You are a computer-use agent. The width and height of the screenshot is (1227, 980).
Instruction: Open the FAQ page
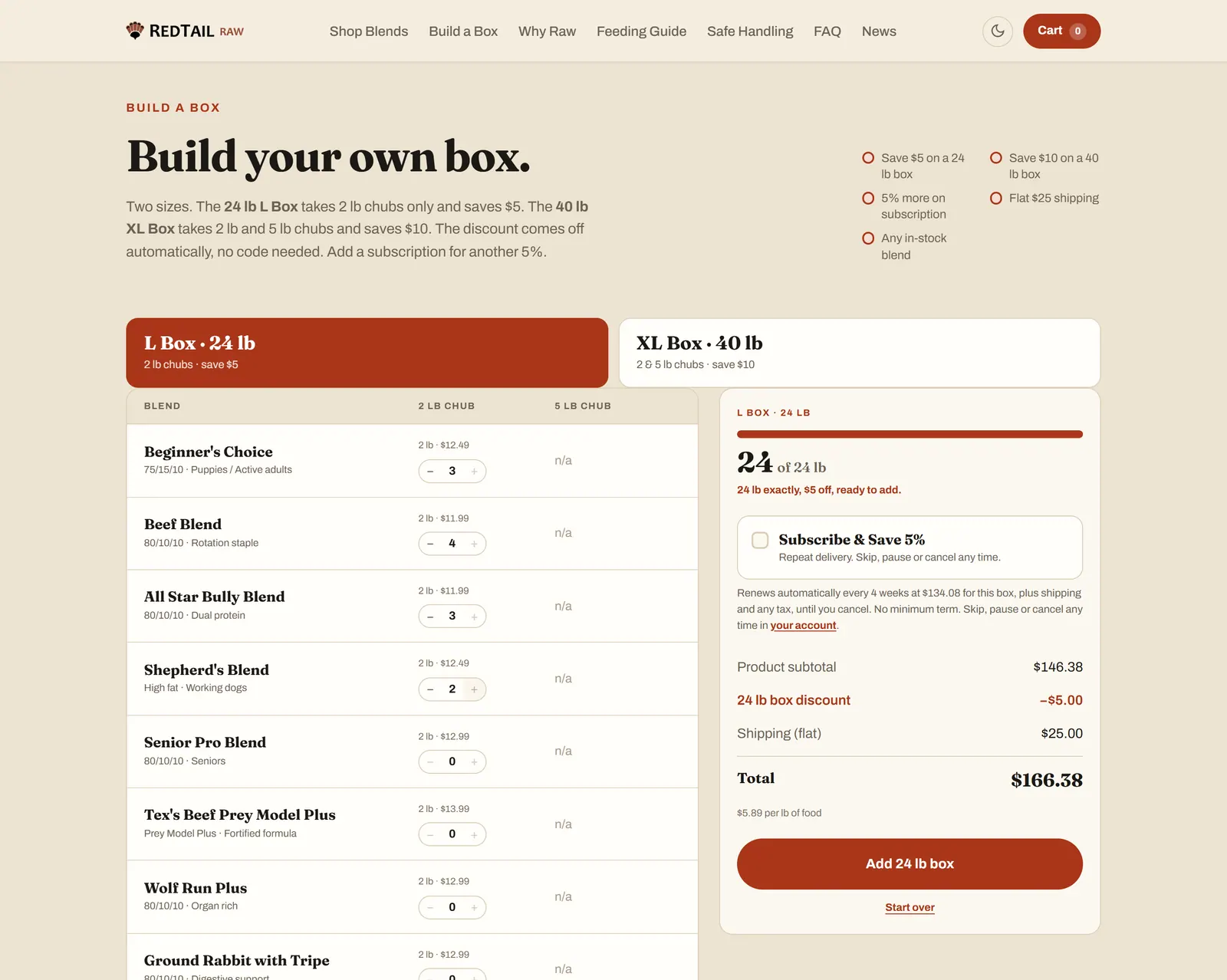827,31
